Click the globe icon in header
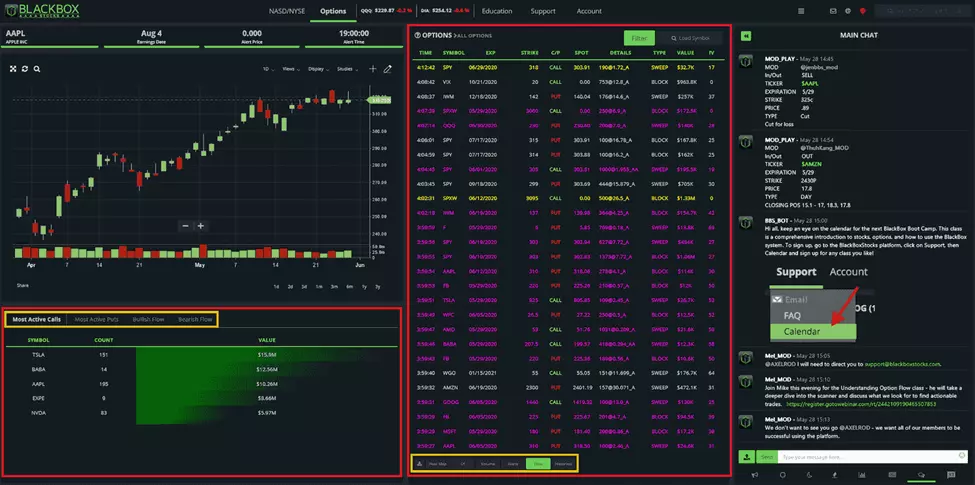Screen dimensions: 975x485 tap(848, 11)
